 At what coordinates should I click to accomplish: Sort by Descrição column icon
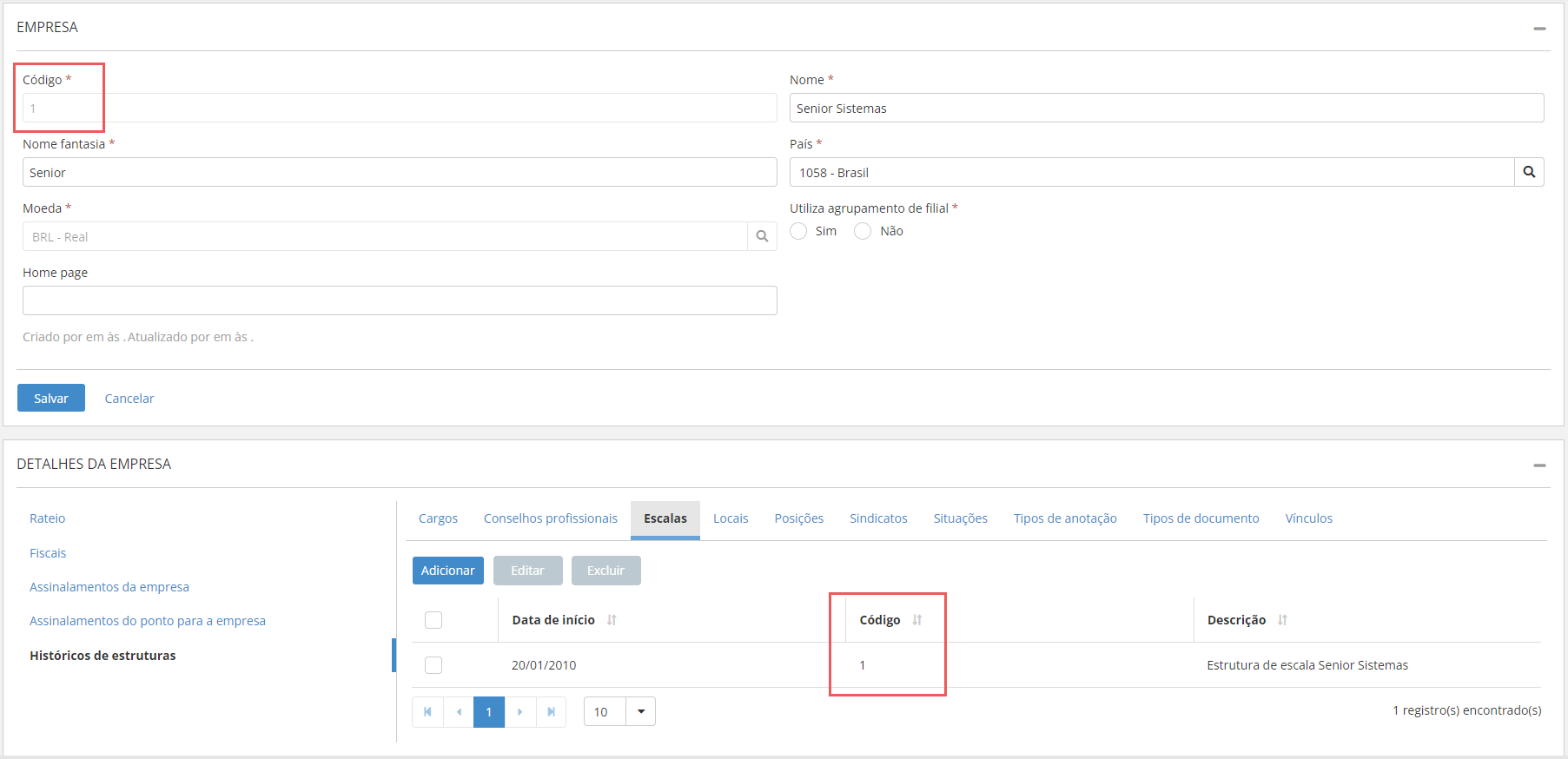(x=1282, y=620)
